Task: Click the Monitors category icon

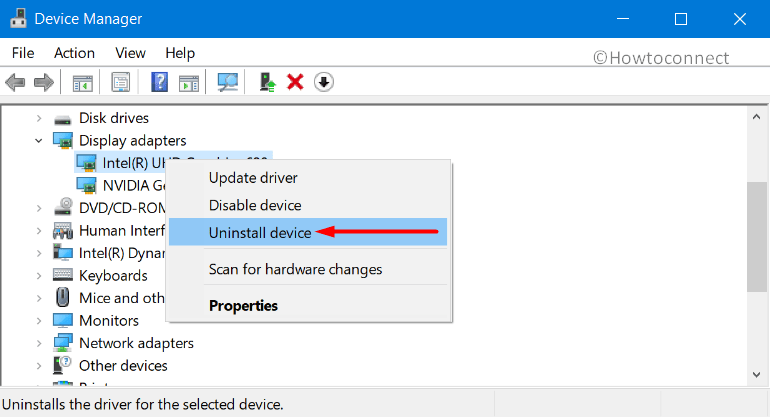Action: point(63,320)
